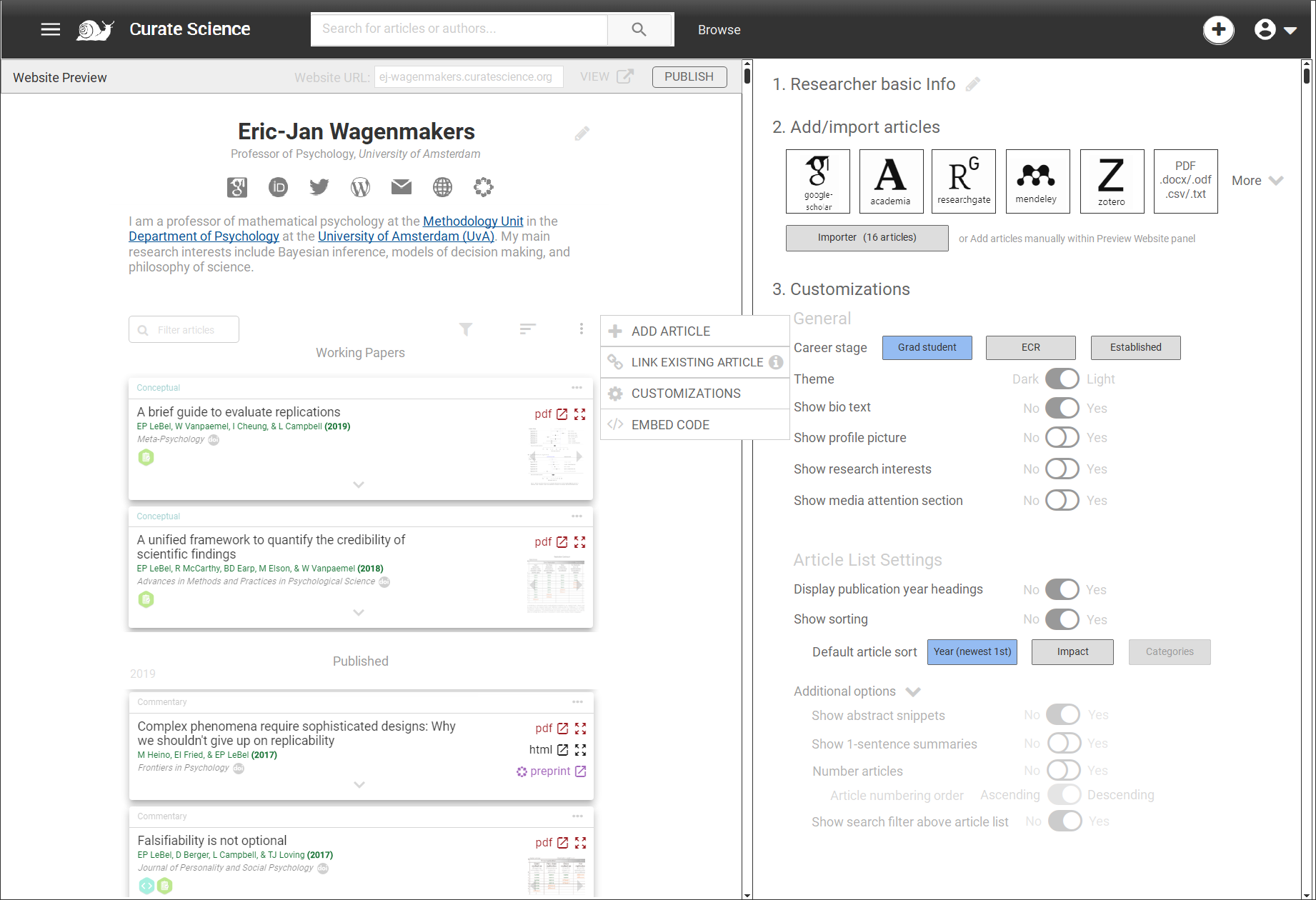Collapse Additional options chevron
This screenshot has width=1316, height=900.
tap(913, 691)
